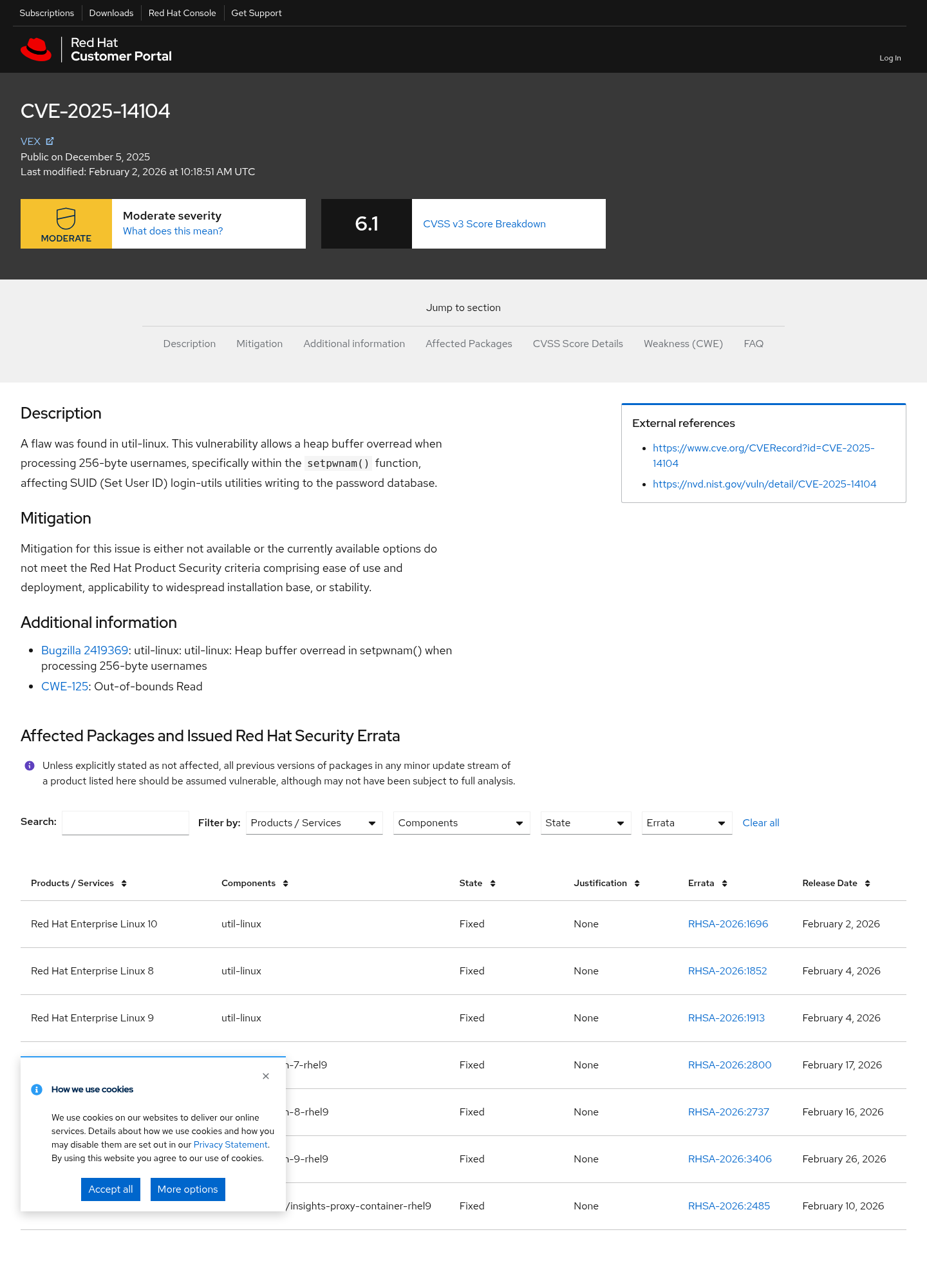Sort the State column arrows

(x=493, y=884)
